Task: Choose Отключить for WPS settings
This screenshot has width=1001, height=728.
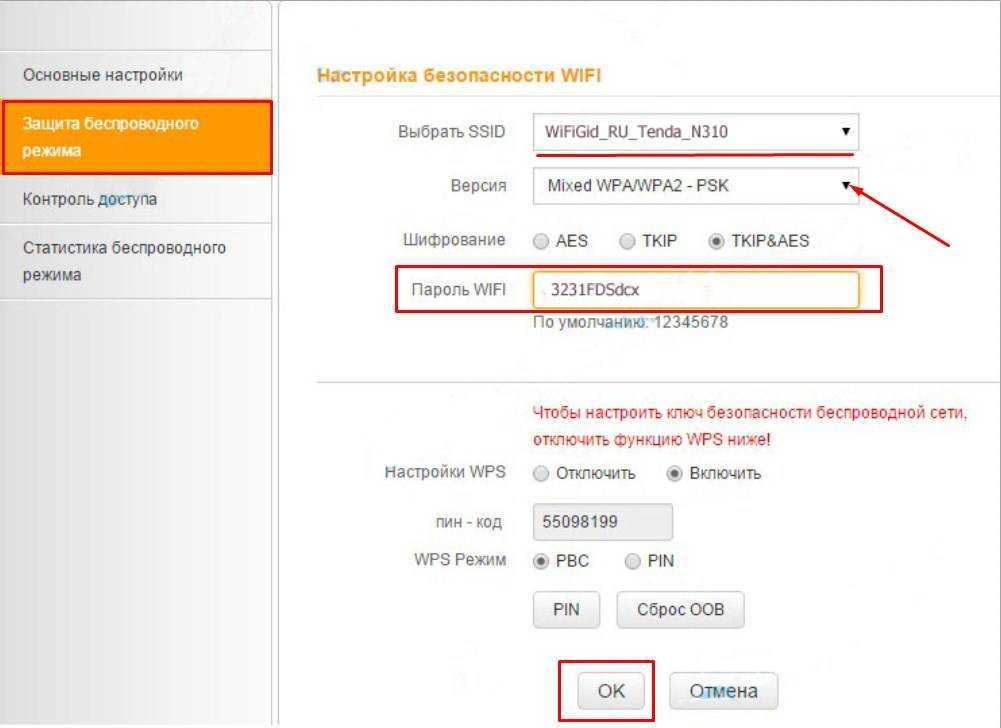Action: (541, 474)
